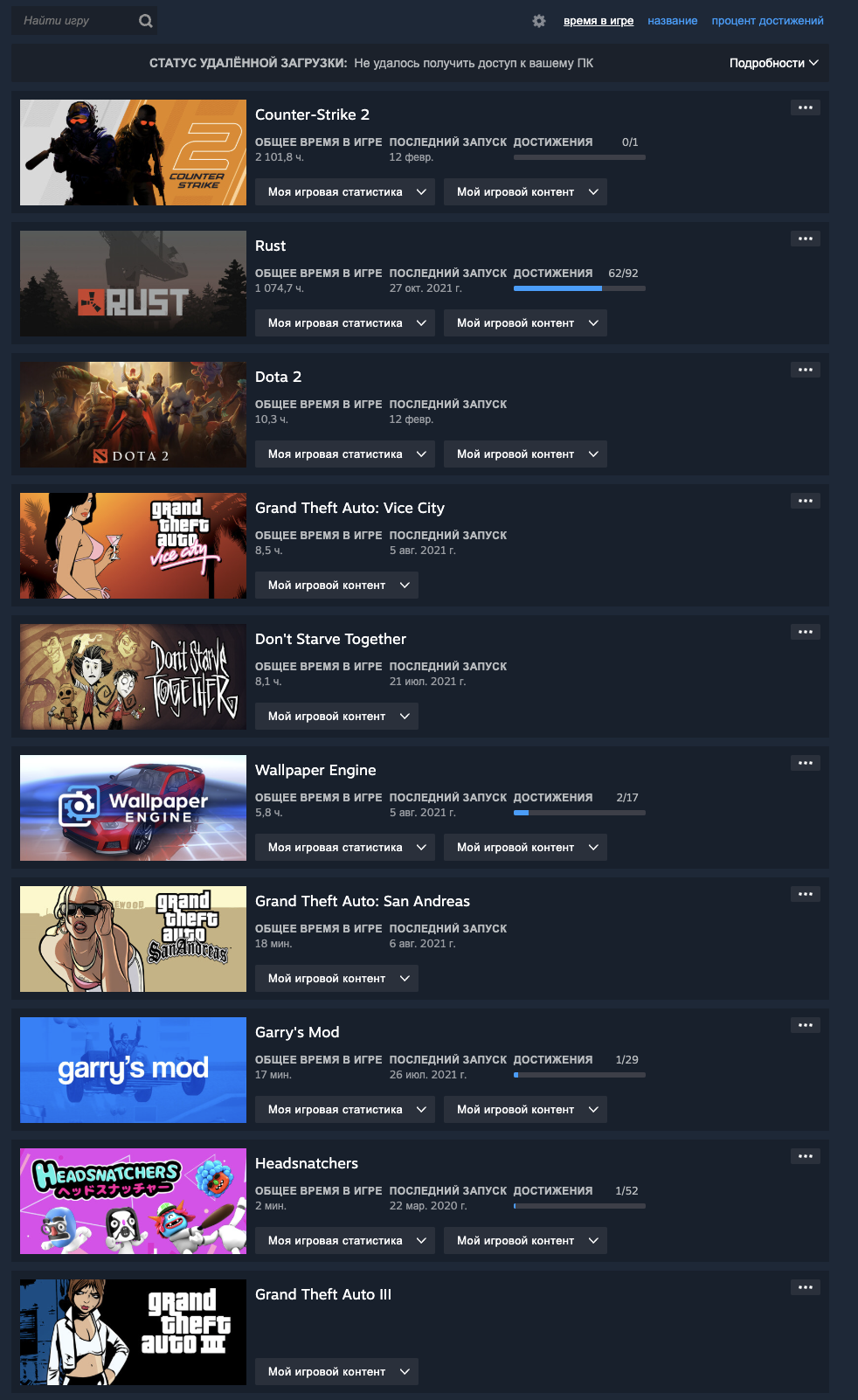Open three-dots menu for Dota 2

(x=806, y=370)
